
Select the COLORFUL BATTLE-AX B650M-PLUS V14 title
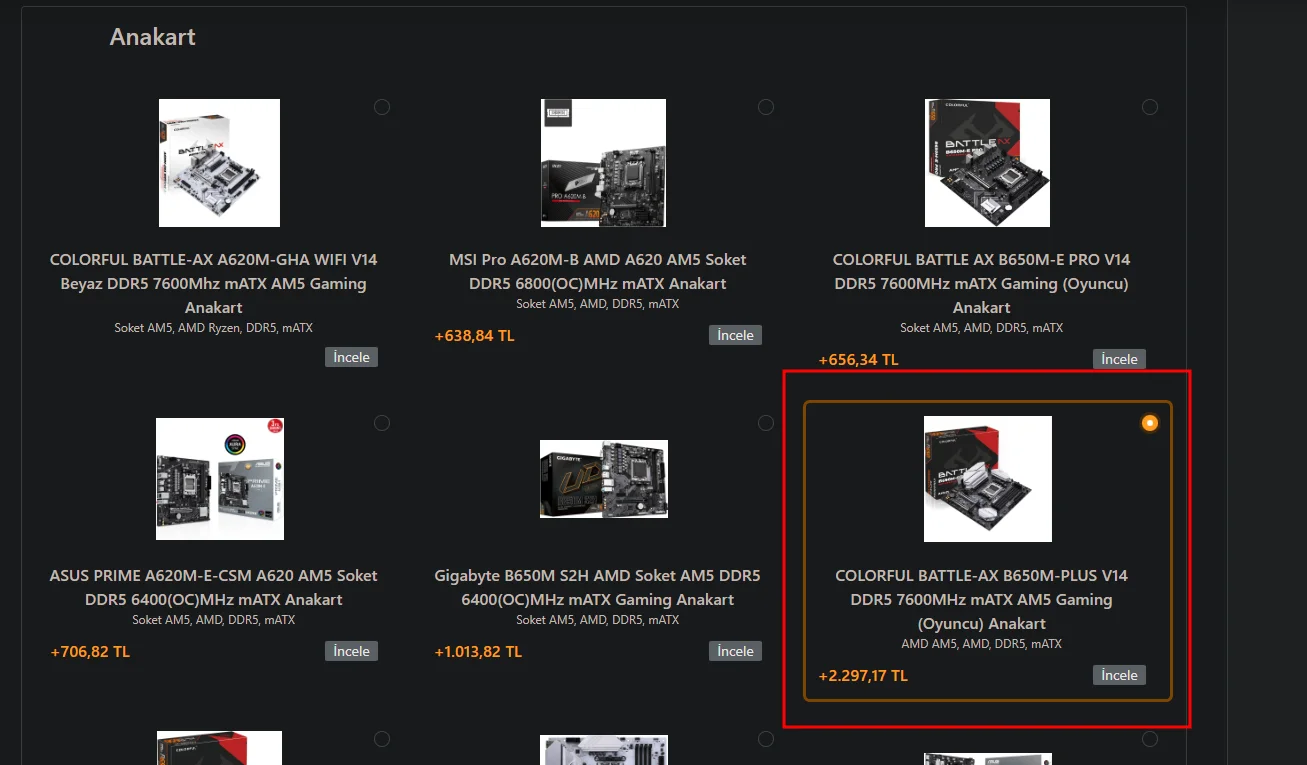(x=982, y=599)
